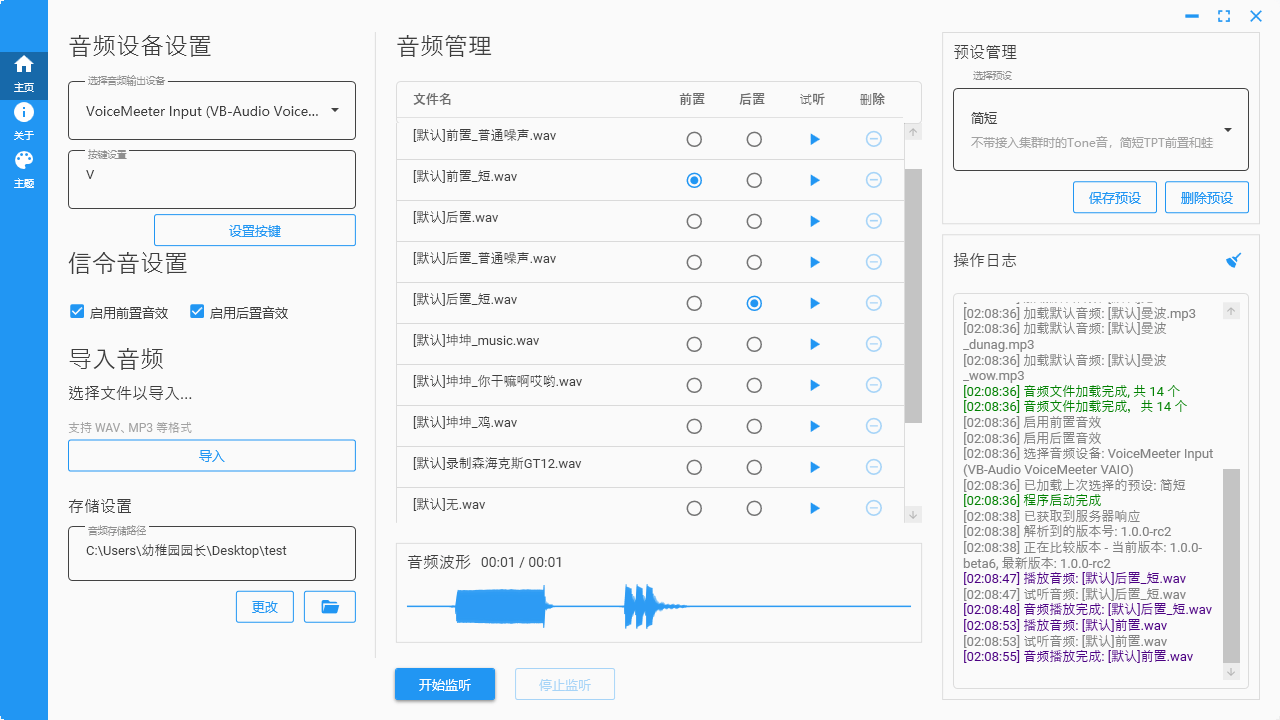Image resolution: width=1280 pixels, height=720 pixels.
Task: Preview play [默认]坤坤_你干嘛啊哎哟.wav
Action: (814, 385)
